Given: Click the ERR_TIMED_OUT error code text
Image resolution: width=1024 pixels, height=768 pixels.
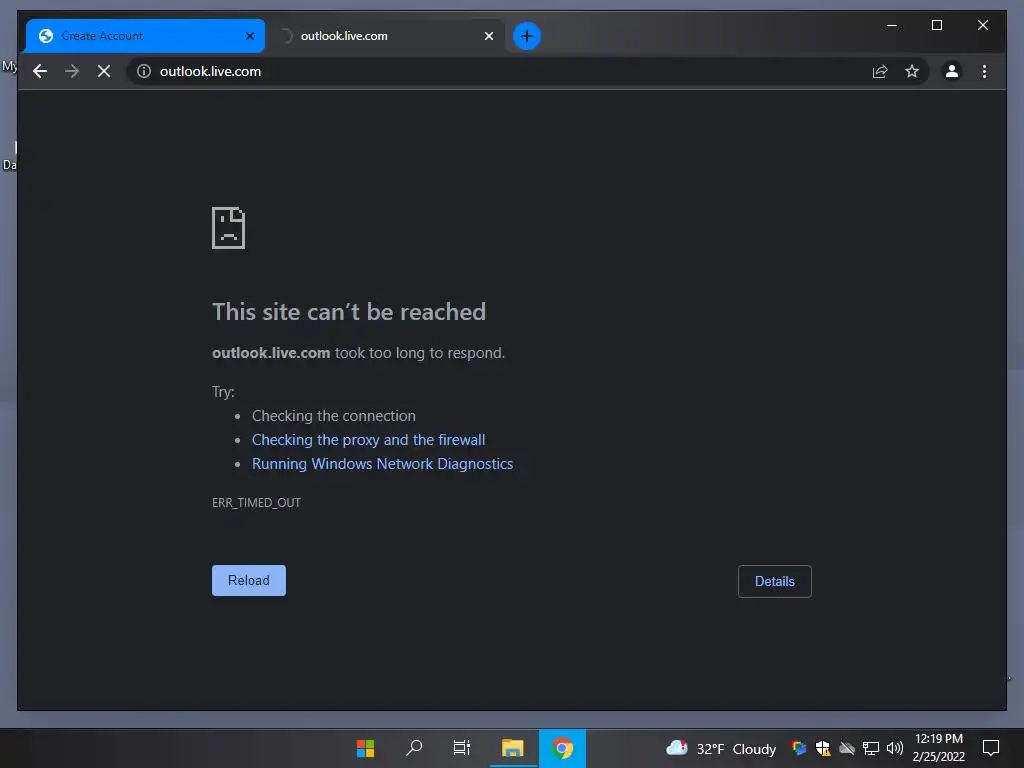Looking at the screenshot, I should [257, 502].
